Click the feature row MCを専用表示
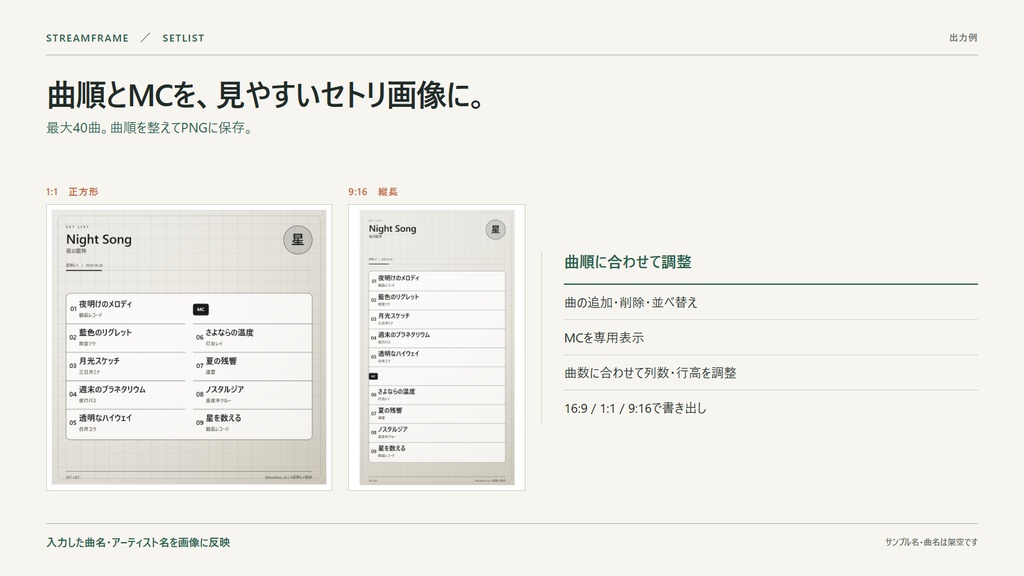The width and height of the screenshot is (1024, 576). tap(771, 338)
